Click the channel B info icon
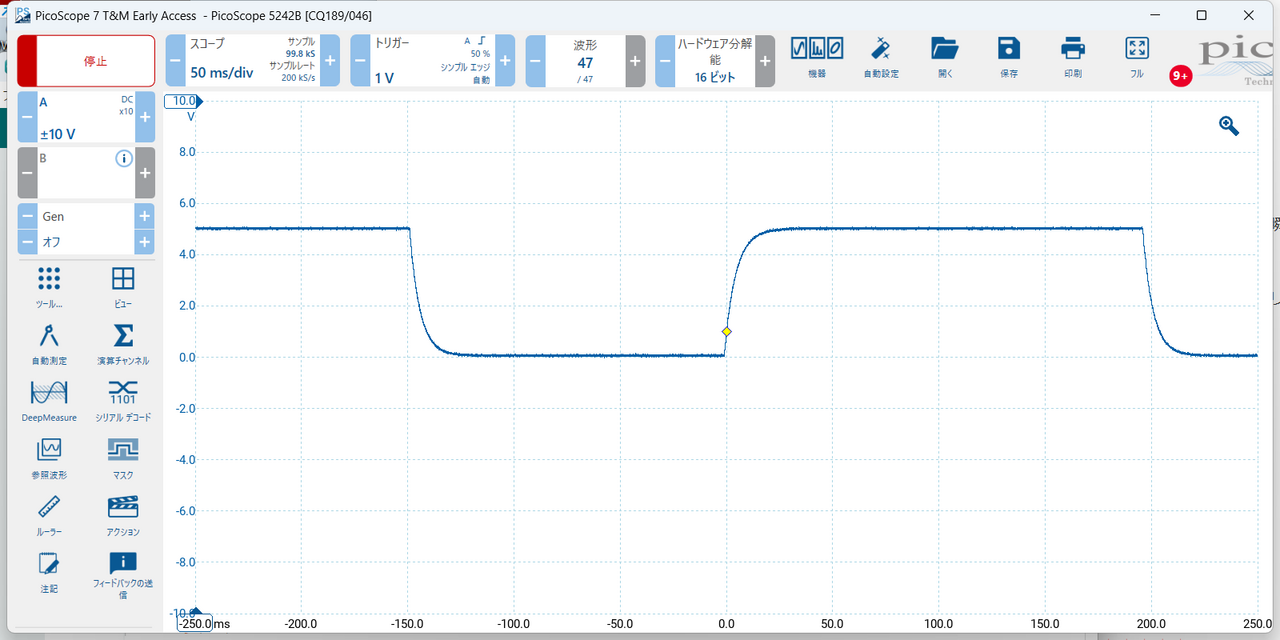This screenshot has height=640, width=1280. 123,159
